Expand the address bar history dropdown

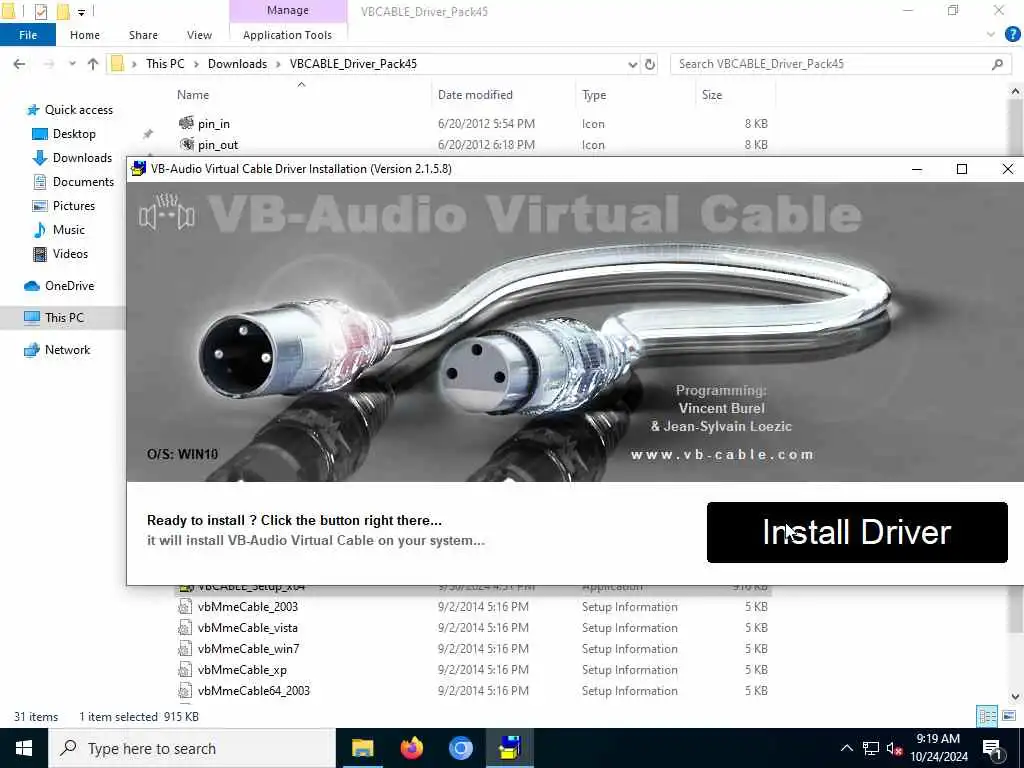point(632,64)
